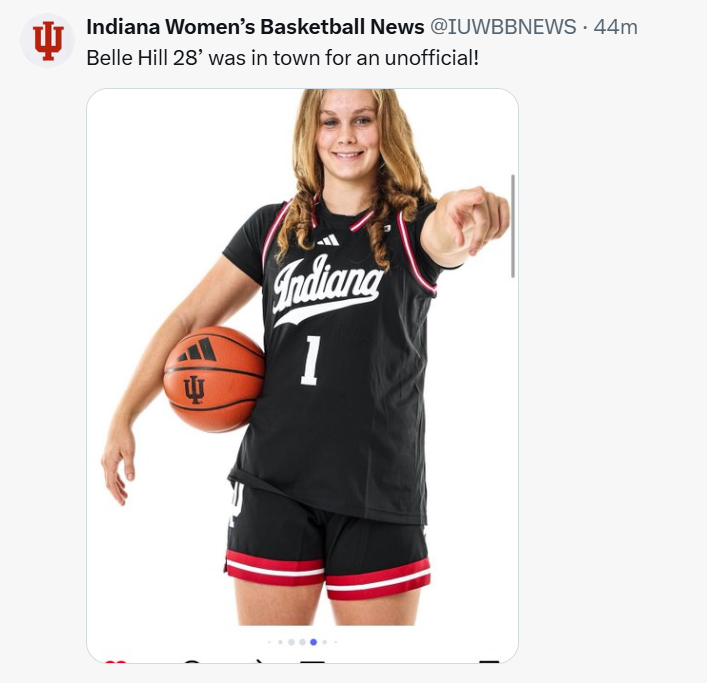The width and height of the screenshot is (707, 683).
Task: Click the basketball held in the photo
Action: 213,380
